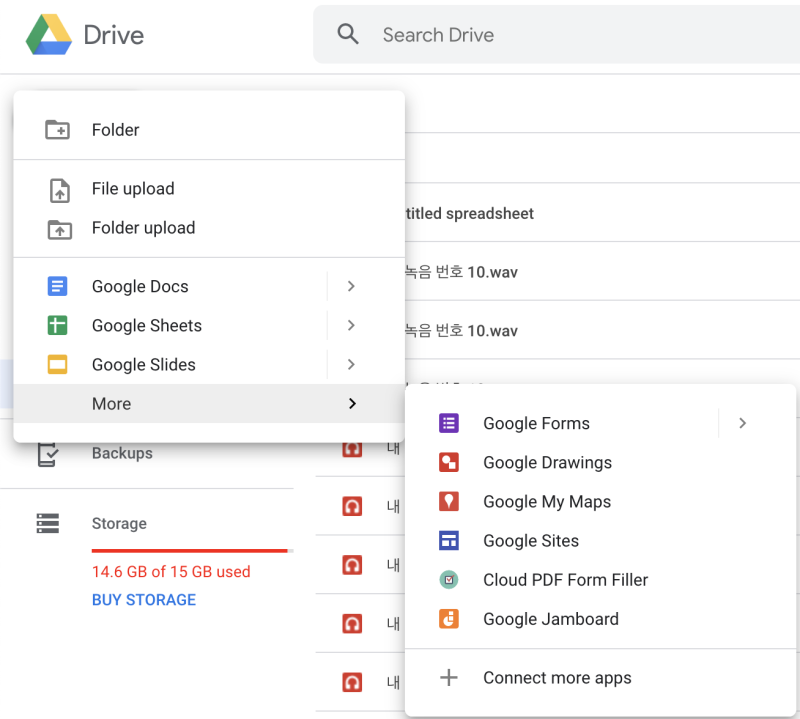Click the Google Drive logo icon

[x=48, y=35]
